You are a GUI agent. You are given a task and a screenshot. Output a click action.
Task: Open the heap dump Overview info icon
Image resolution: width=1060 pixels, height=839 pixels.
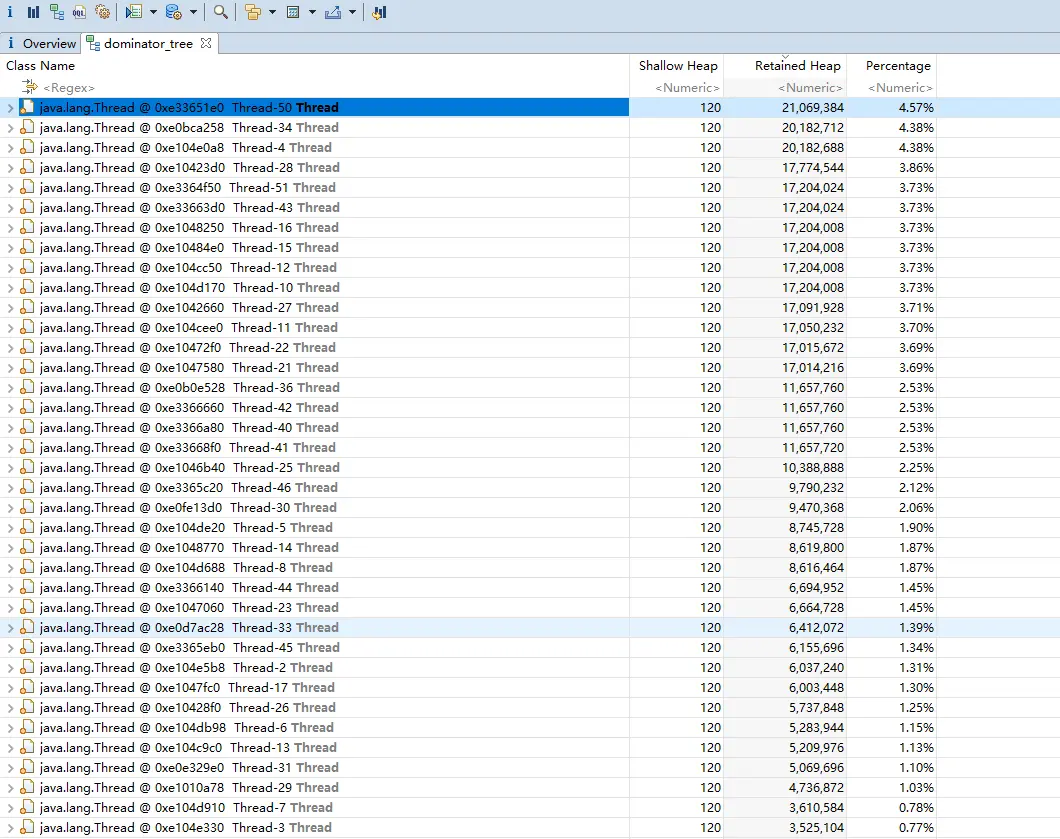point(10,12)
